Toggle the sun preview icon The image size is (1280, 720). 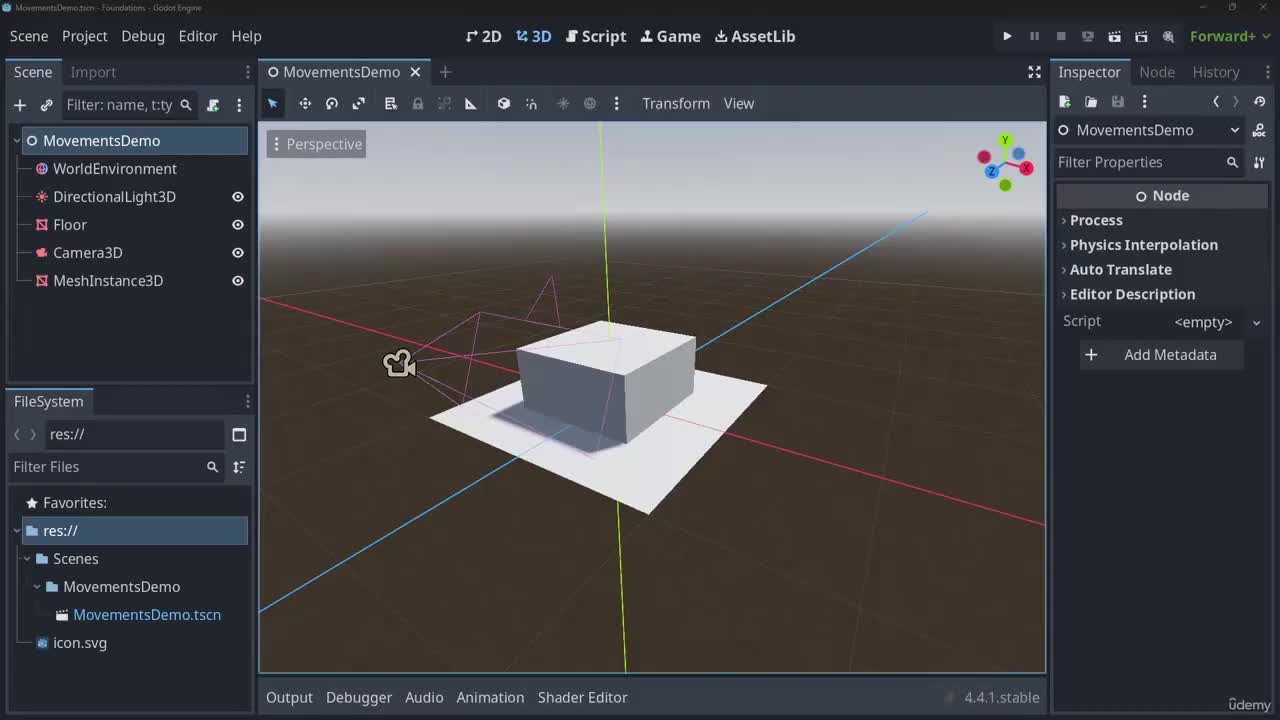[x=563, y=103]
